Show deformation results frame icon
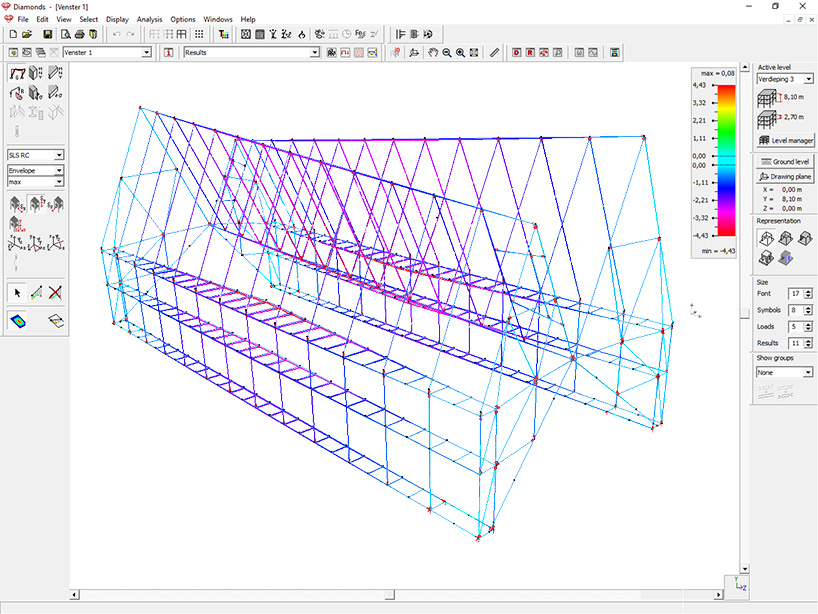 click(x=17, y=73)
